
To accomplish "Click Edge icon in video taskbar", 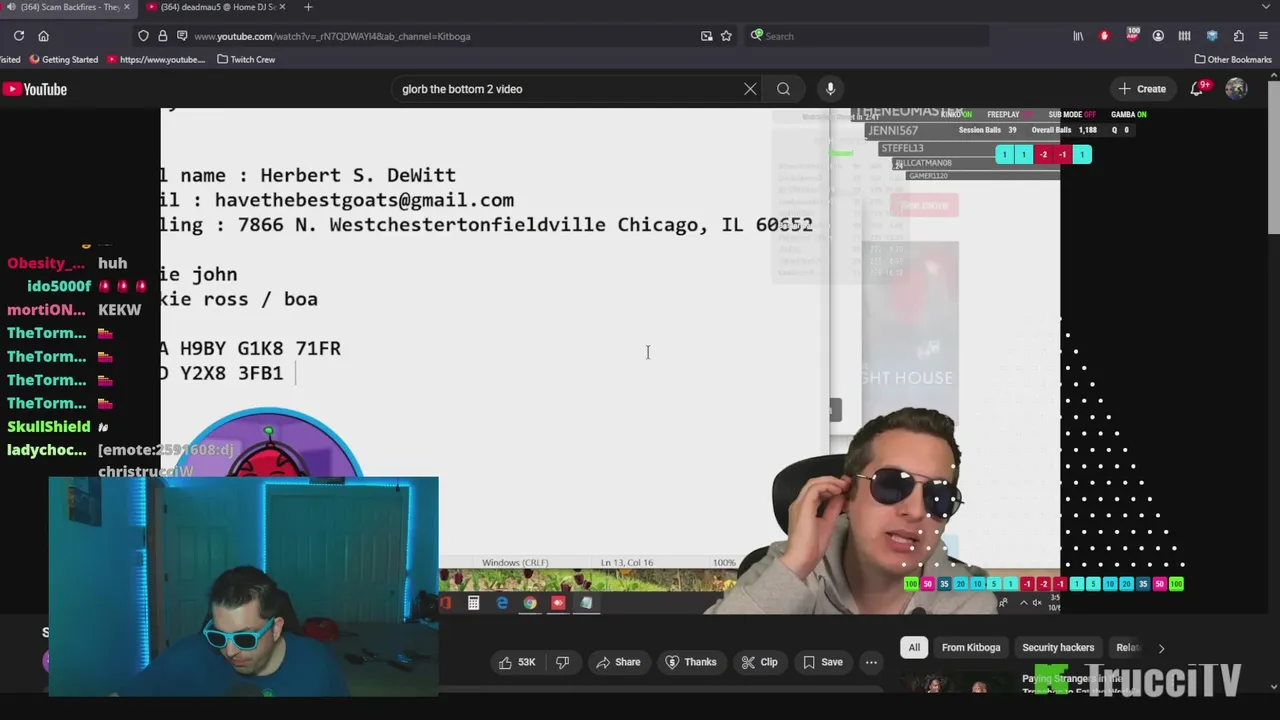I will point(502,603).
